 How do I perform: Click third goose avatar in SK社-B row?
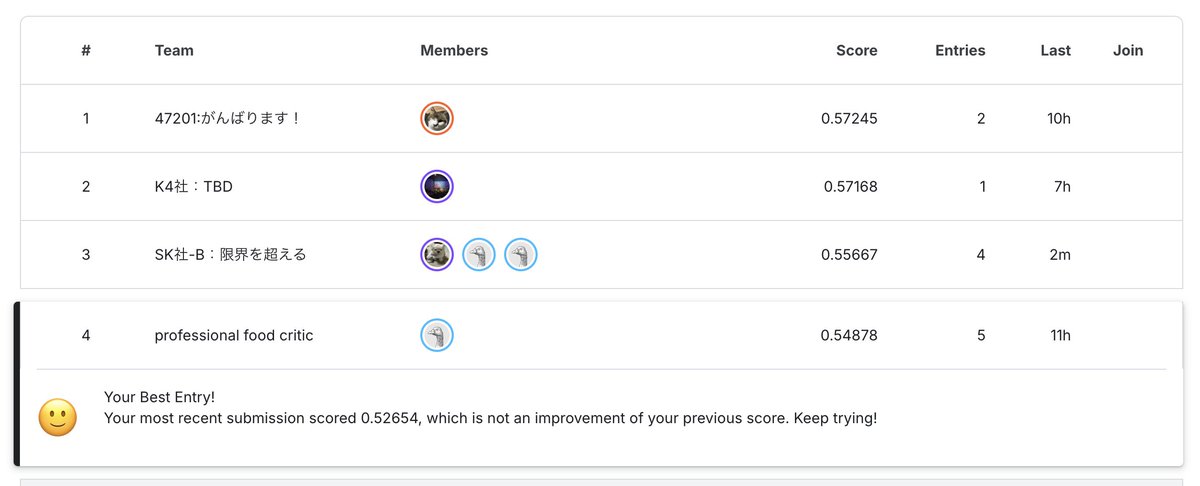click(x=521, y=255)
